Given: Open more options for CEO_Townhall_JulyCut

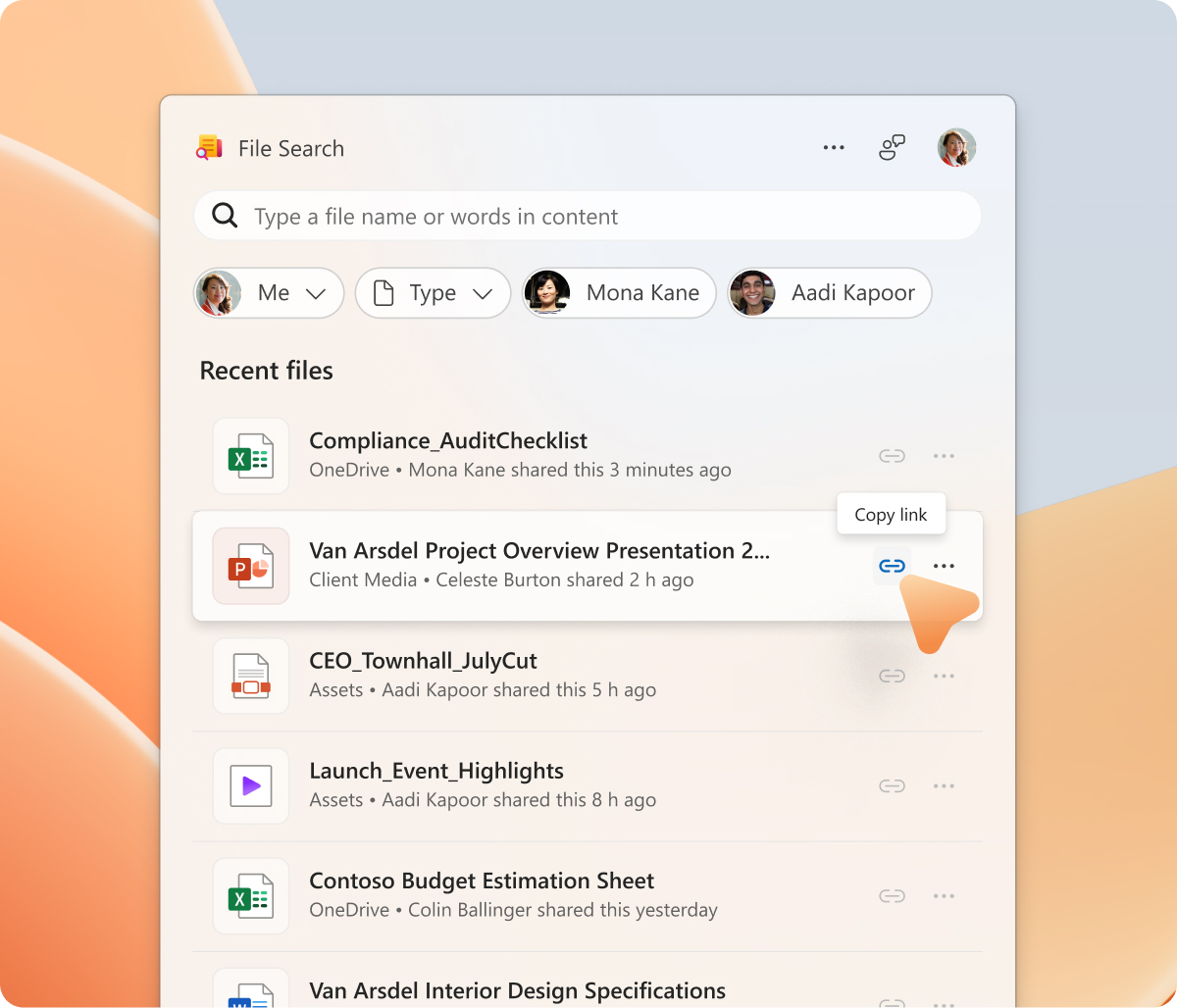Looking at the screenshot, I should click(x=944, y=676).
